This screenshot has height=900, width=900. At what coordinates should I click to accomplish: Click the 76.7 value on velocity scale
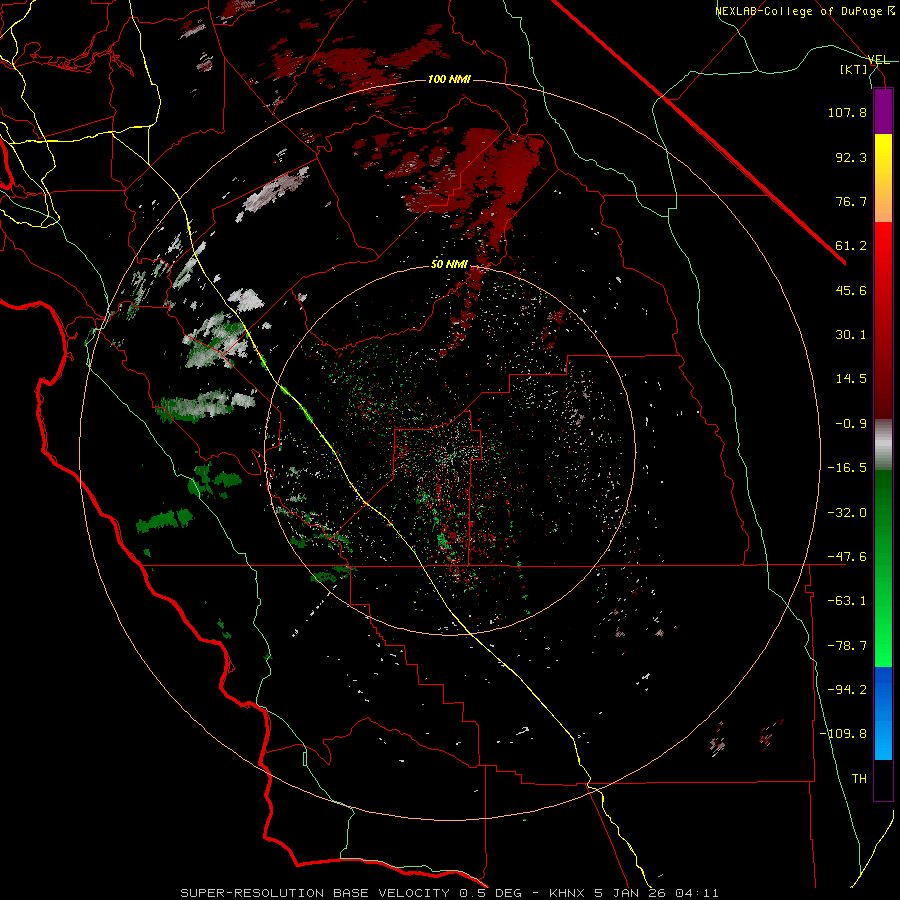(851, 201)
